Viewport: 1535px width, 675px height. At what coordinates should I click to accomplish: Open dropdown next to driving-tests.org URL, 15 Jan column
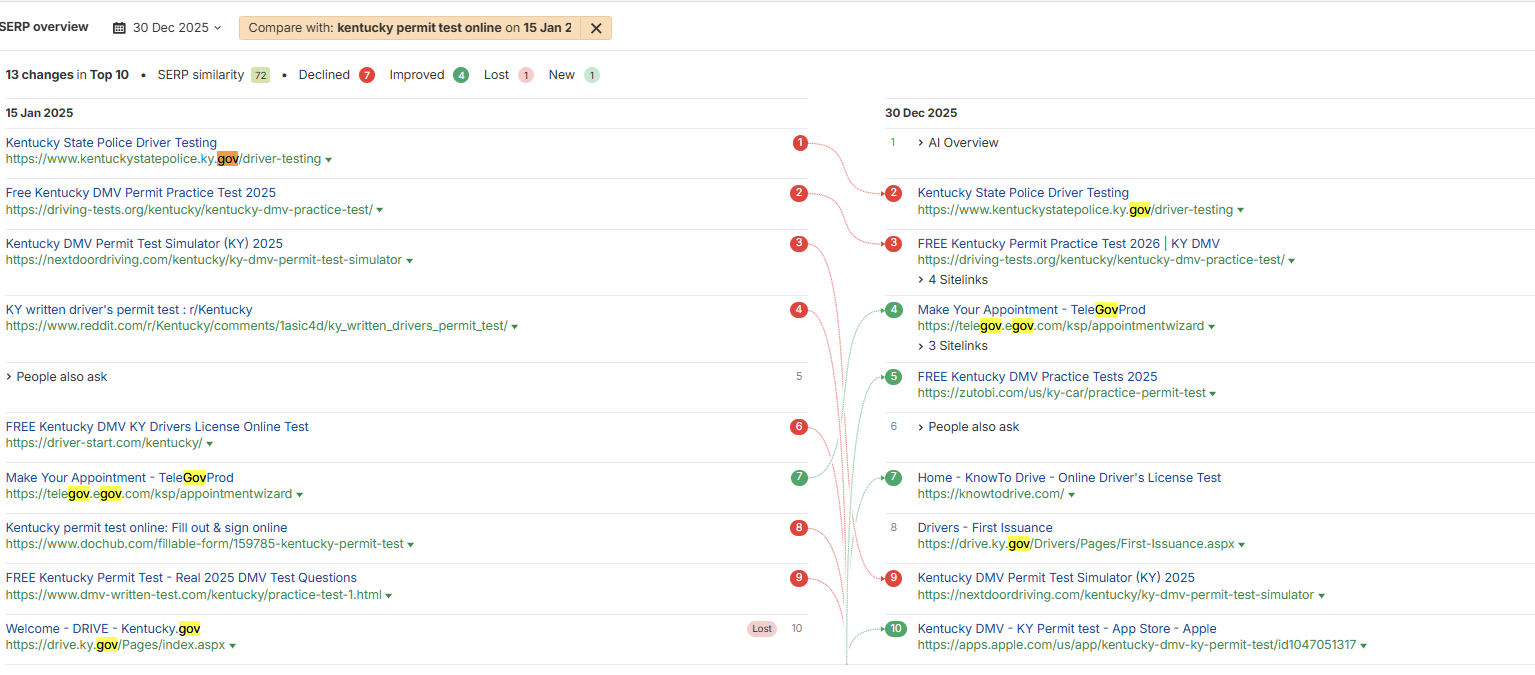point(380,210)
